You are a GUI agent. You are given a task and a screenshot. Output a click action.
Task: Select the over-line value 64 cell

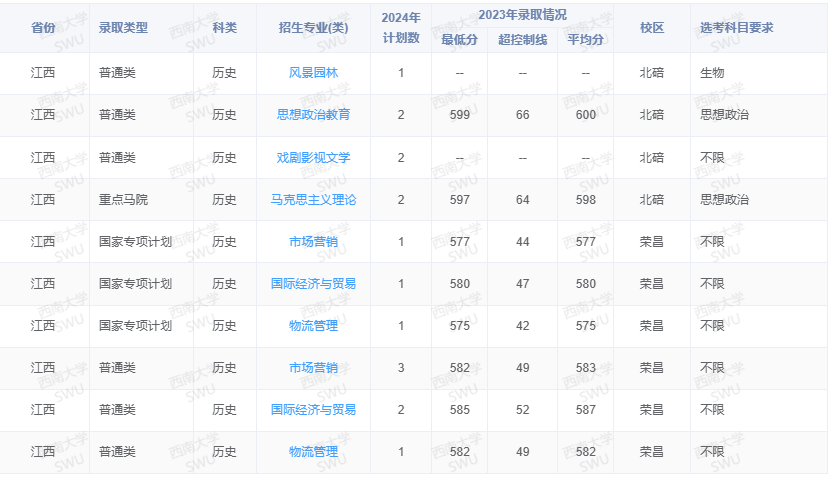(522, 199)
